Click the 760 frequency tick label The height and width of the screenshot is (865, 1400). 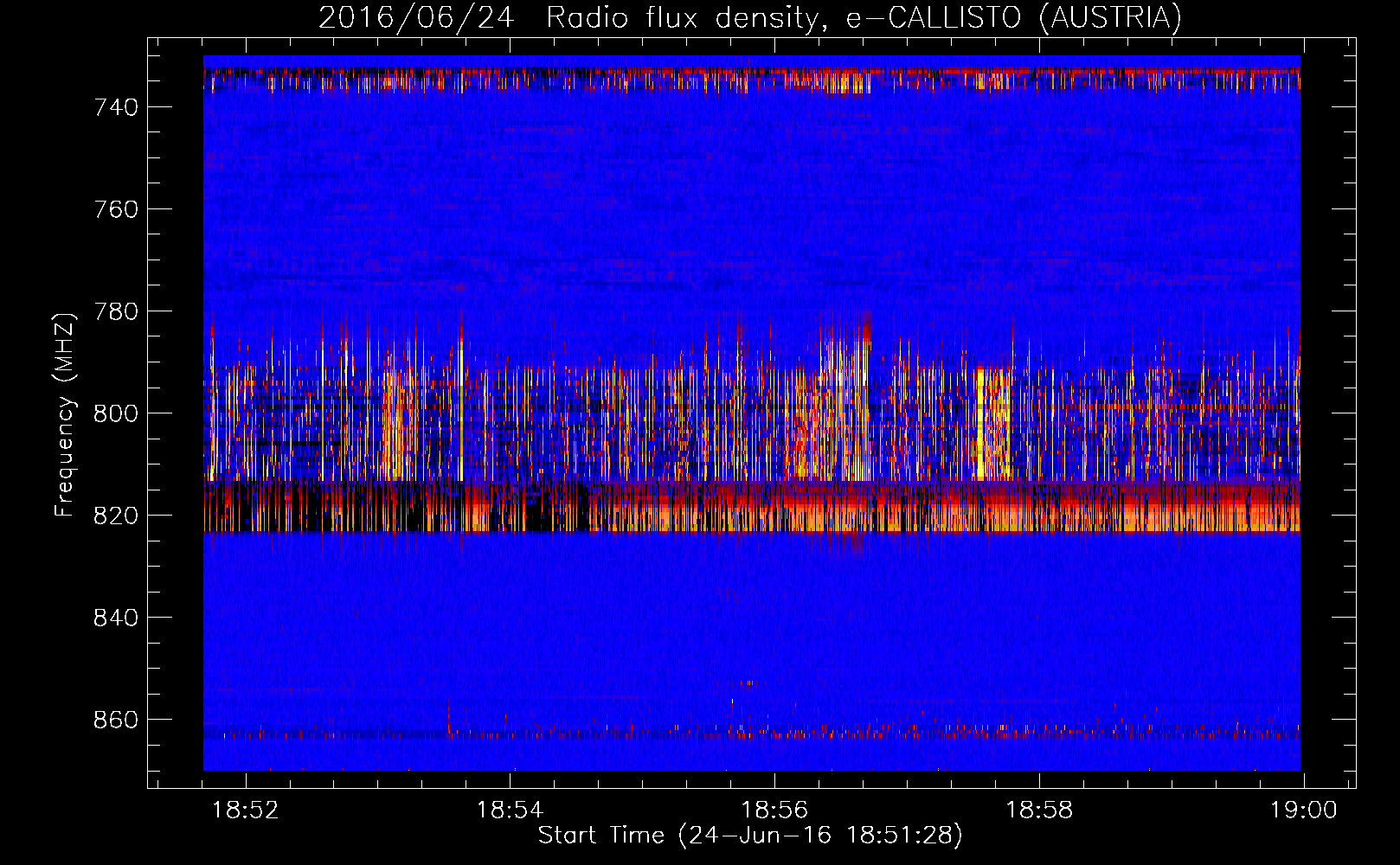tap(116, 209)
